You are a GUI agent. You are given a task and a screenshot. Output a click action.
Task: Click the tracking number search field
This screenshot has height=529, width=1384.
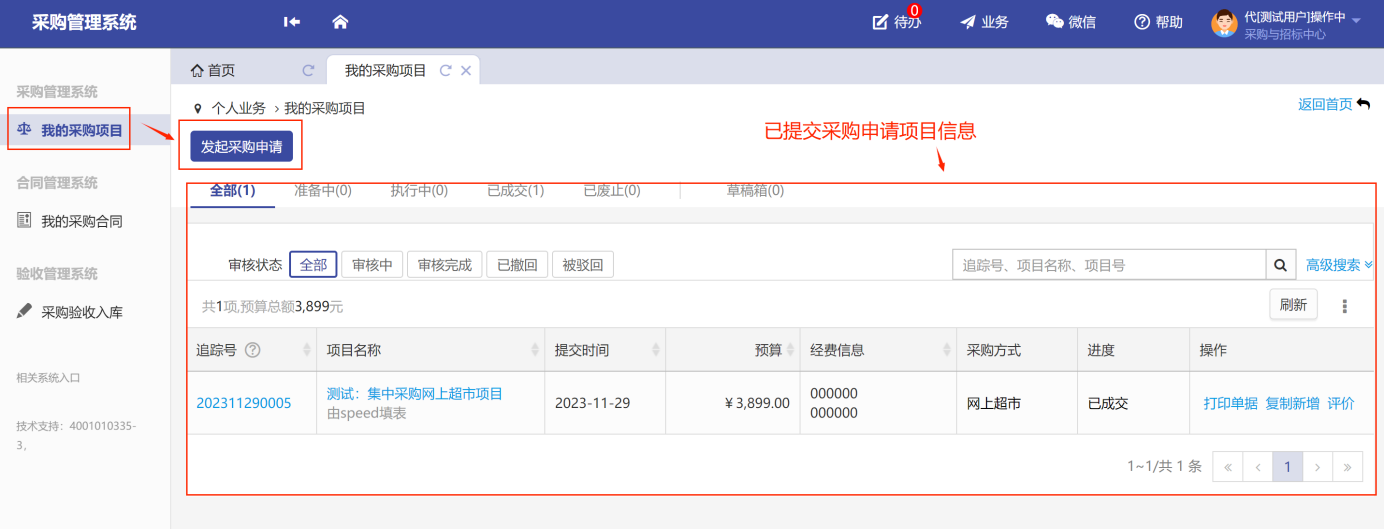tap(1108, 265)
